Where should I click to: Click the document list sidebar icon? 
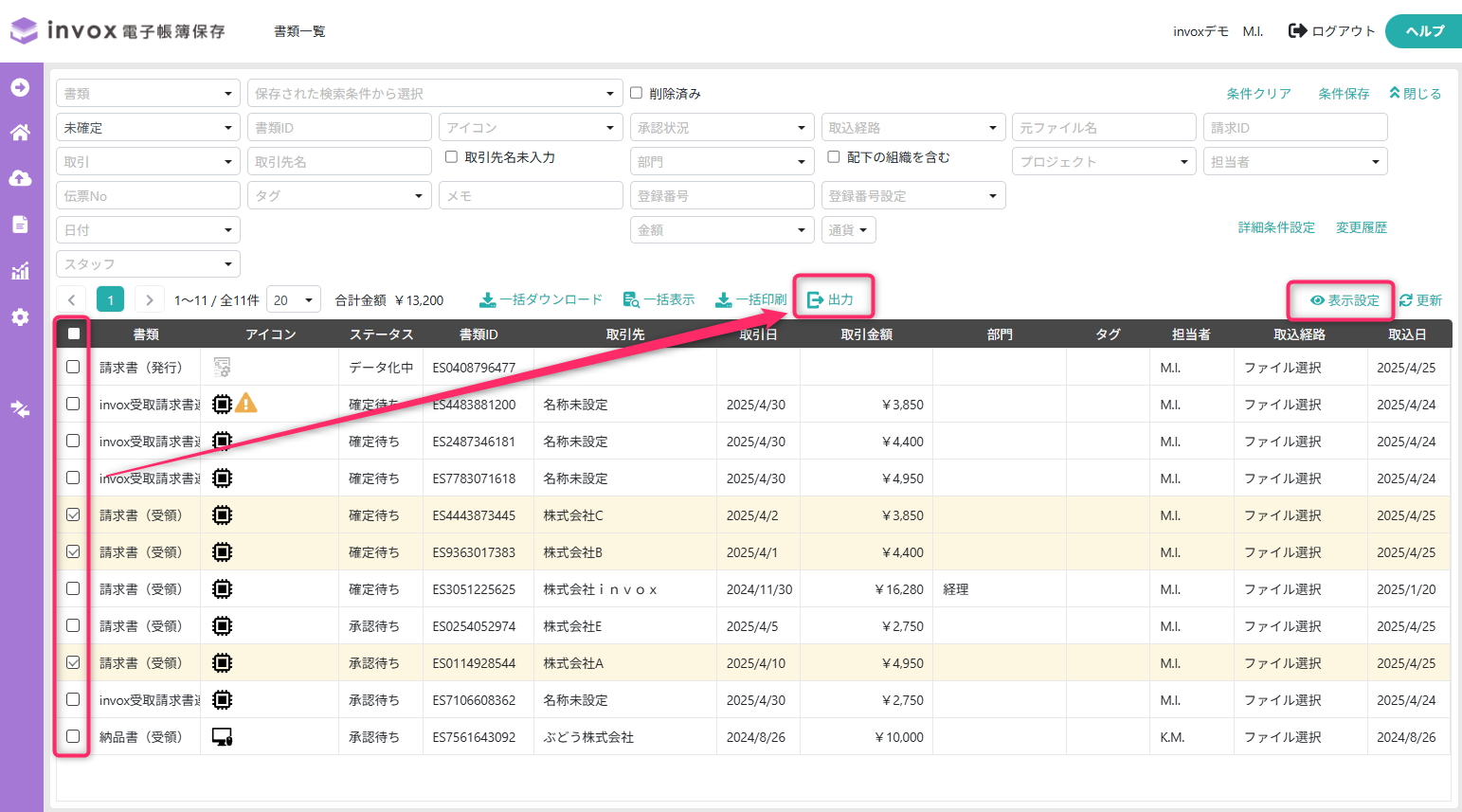click(x=20, y=225)
